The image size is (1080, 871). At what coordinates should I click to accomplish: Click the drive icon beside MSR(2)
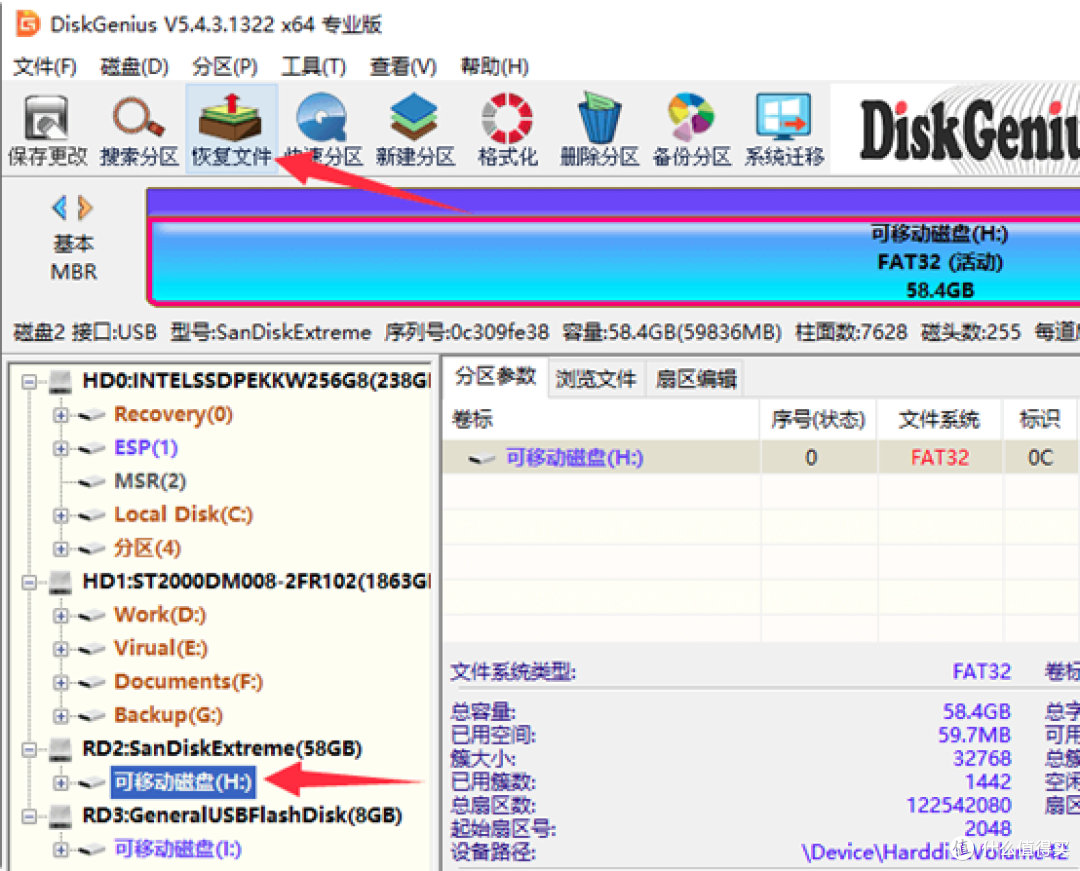(x=92, y=482)
